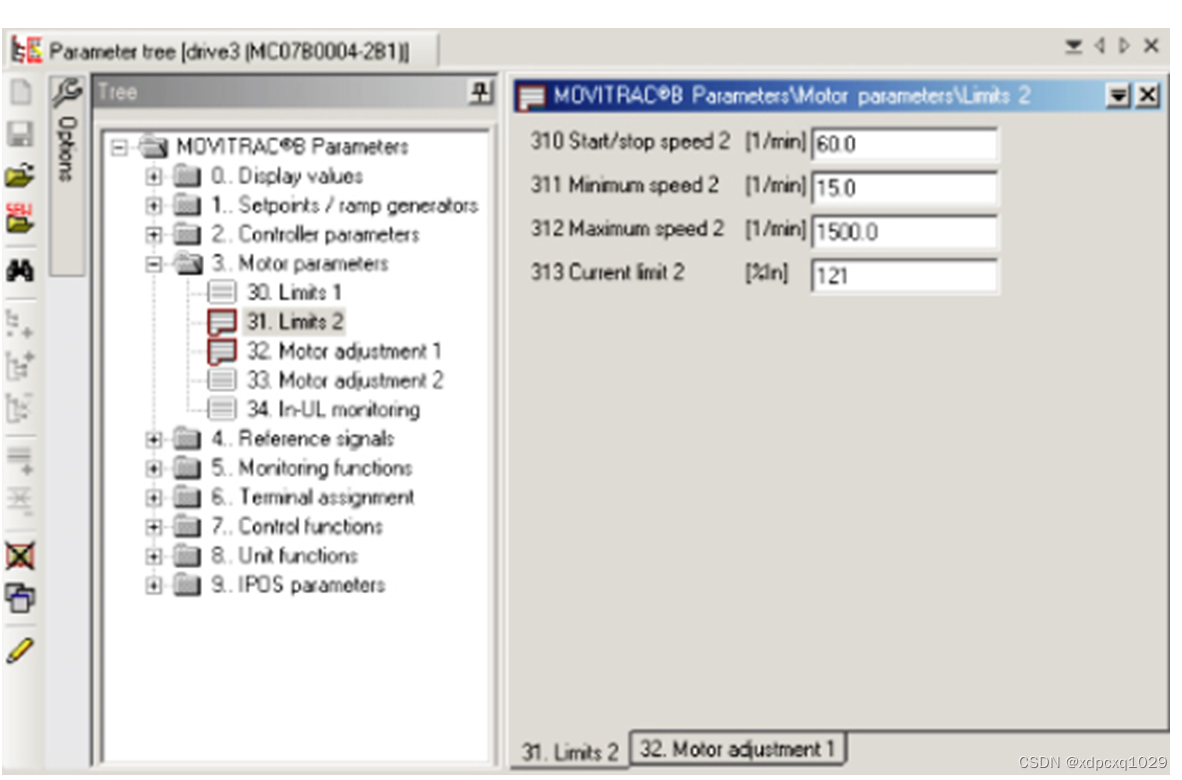Image resolution: width=1182 pixels, height=780 pixels.
Task: Click the yellow pencil edit icon
Action: tap(20, 650)
